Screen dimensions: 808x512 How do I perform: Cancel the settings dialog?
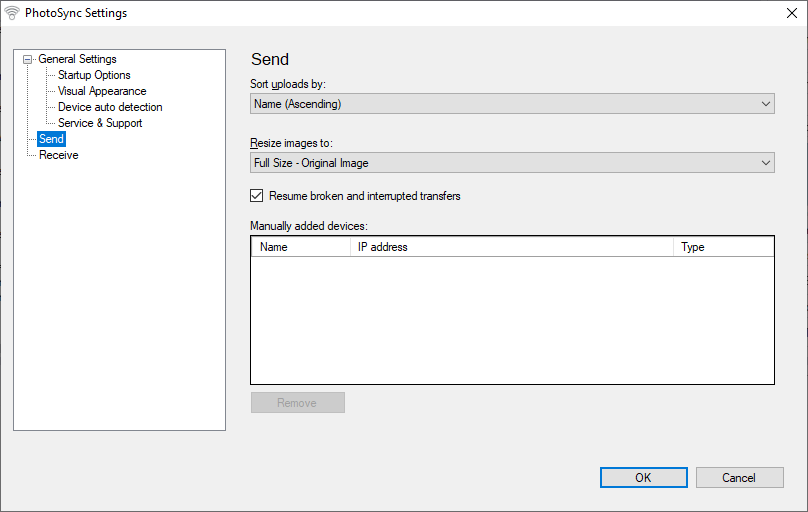click(x=739, y=477)
